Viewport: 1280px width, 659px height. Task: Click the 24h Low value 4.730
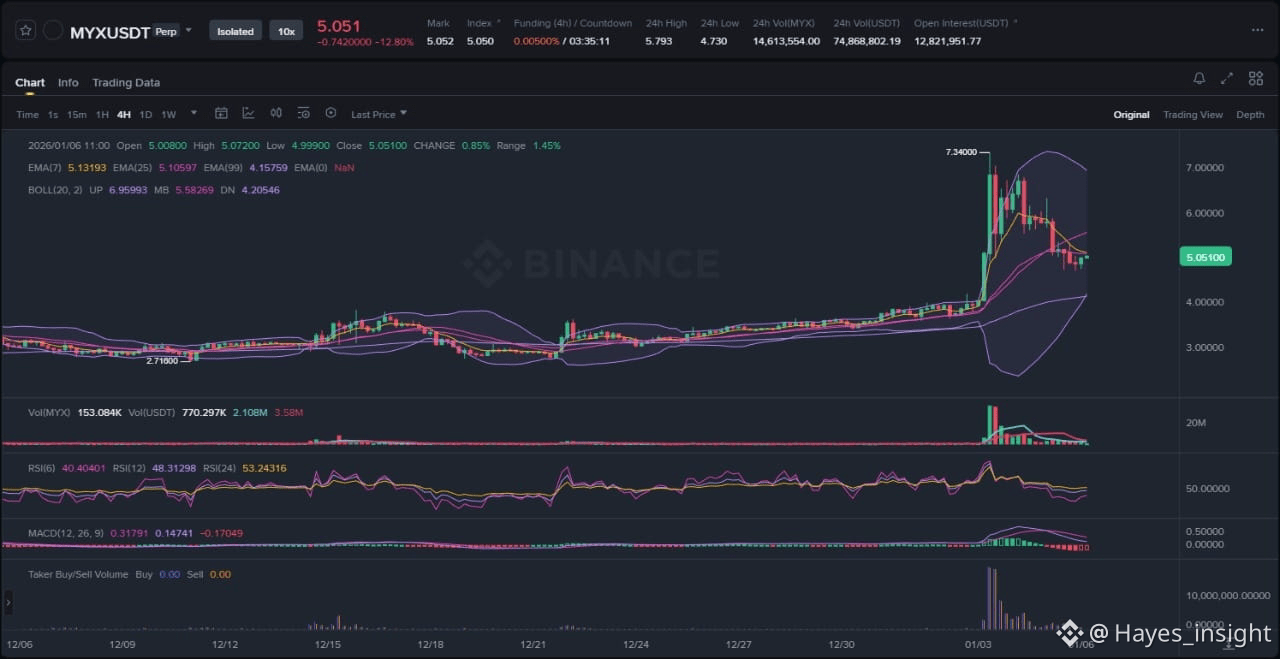click(714, 41)
